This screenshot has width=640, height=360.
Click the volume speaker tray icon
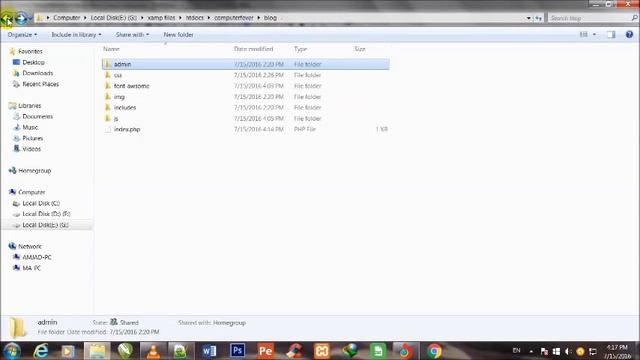[x=568, y=351]
